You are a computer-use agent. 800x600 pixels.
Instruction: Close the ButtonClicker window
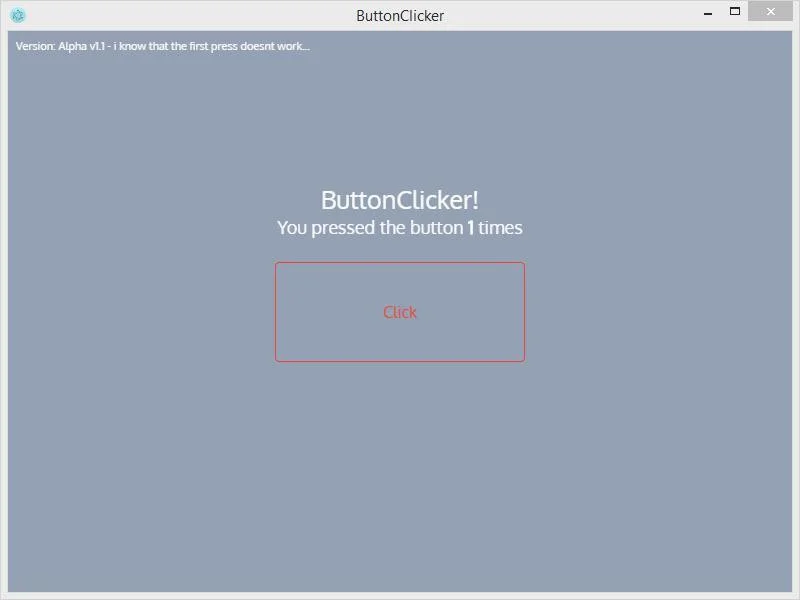click(x=770, y=11)
